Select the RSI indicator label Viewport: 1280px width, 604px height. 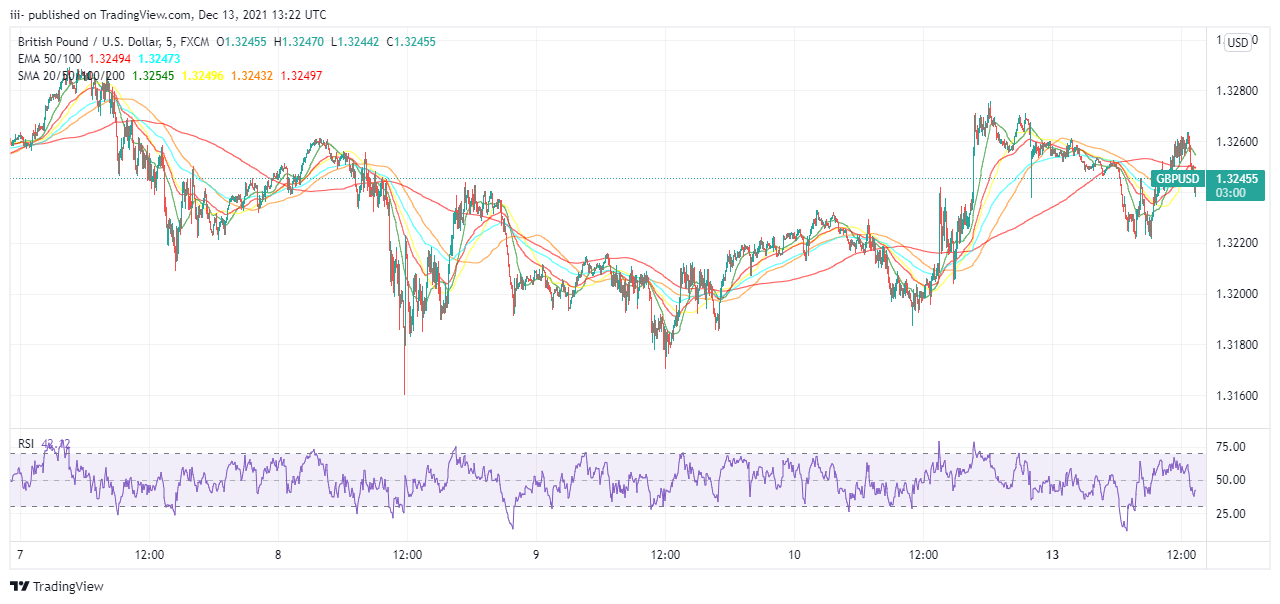(26, 444)
